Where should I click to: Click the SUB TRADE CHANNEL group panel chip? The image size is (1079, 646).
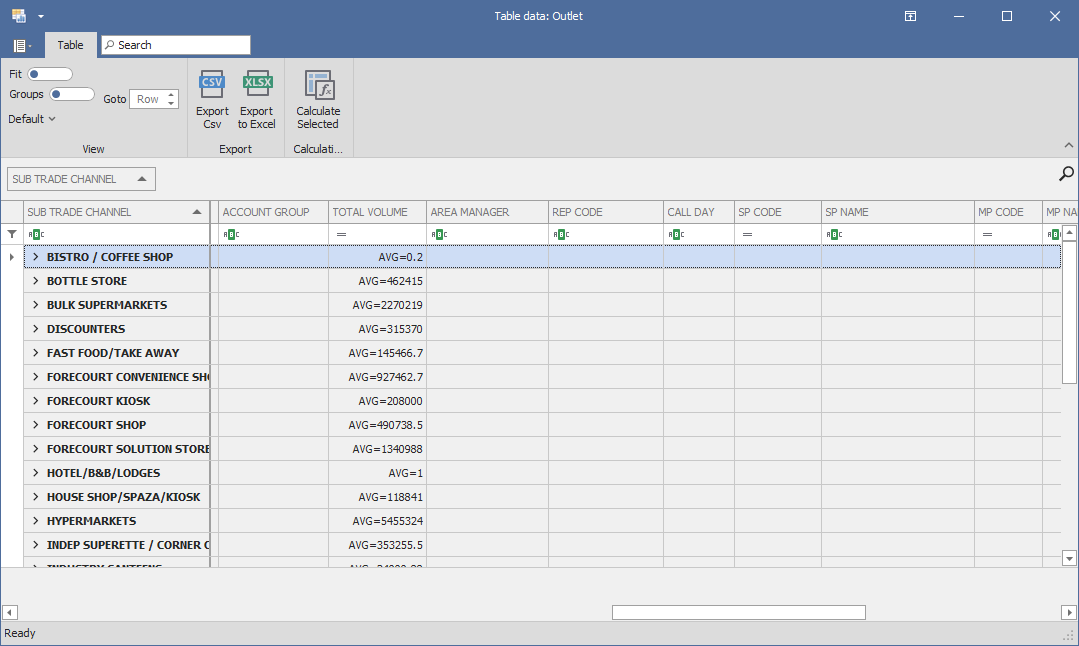tap(81, 179)
